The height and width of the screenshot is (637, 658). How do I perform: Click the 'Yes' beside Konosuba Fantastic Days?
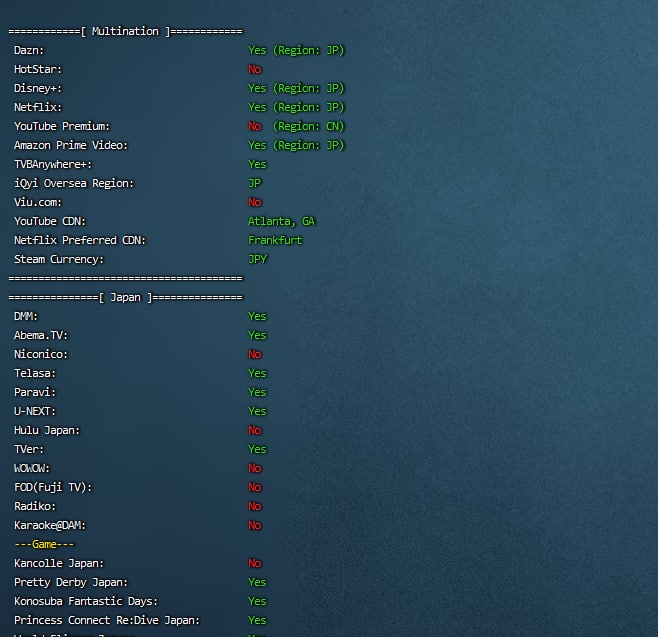click(257, 601)
